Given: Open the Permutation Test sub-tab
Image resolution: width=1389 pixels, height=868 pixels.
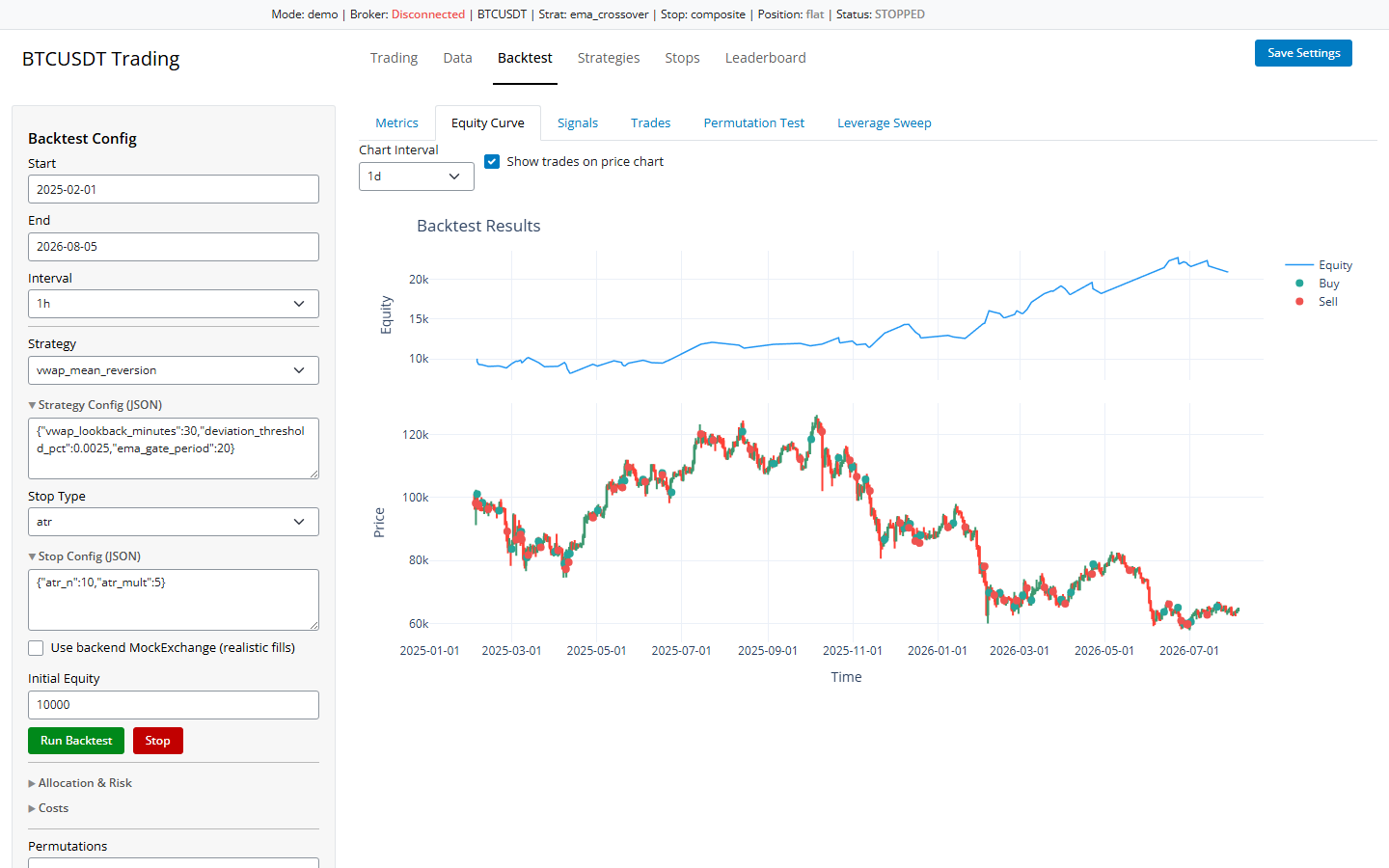Looking at the screenshot, I should (754, 123).
